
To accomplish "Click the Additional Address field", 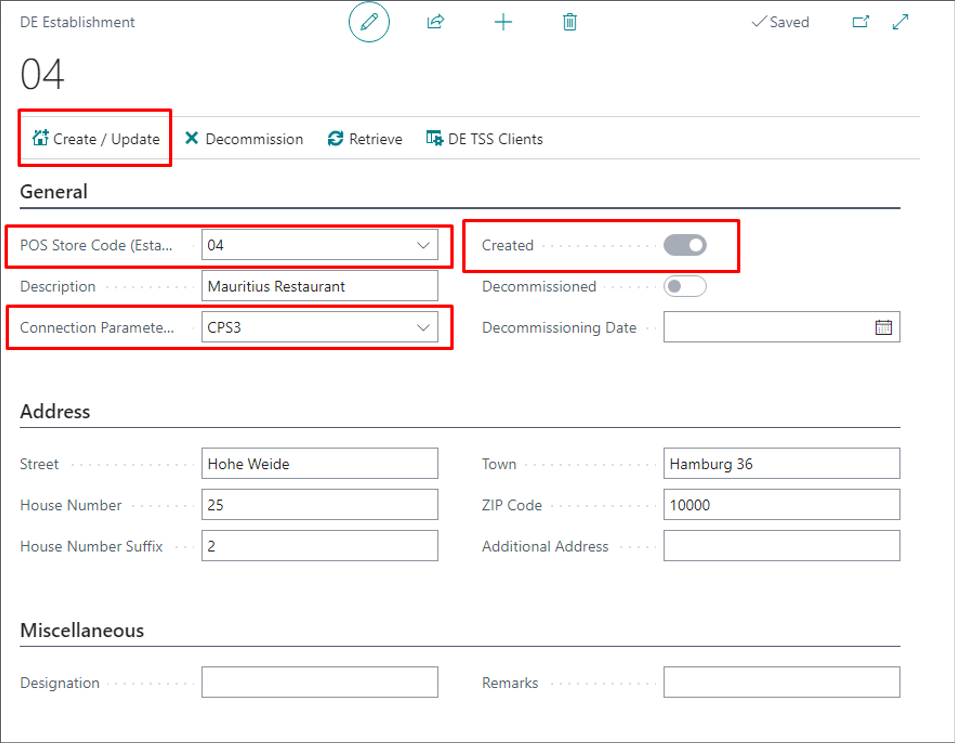I will point(781,546).
